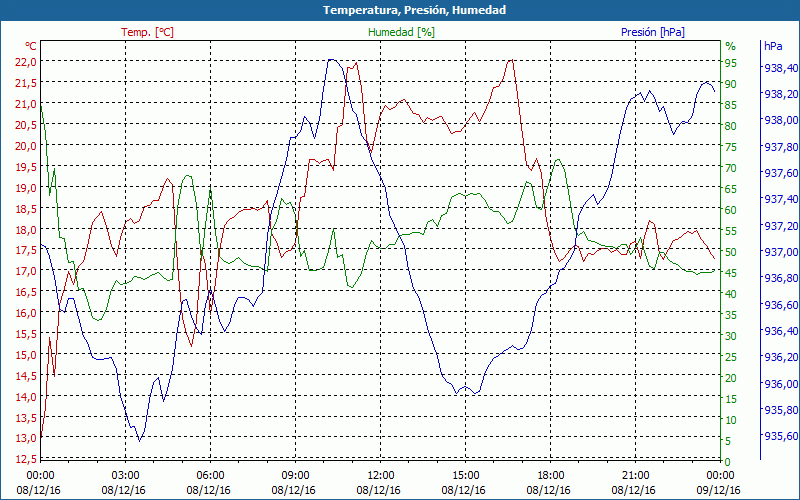Click the green '25' humidity axis value
The height and width of the screenshot is (500, 800).
[x=731, y=357]
